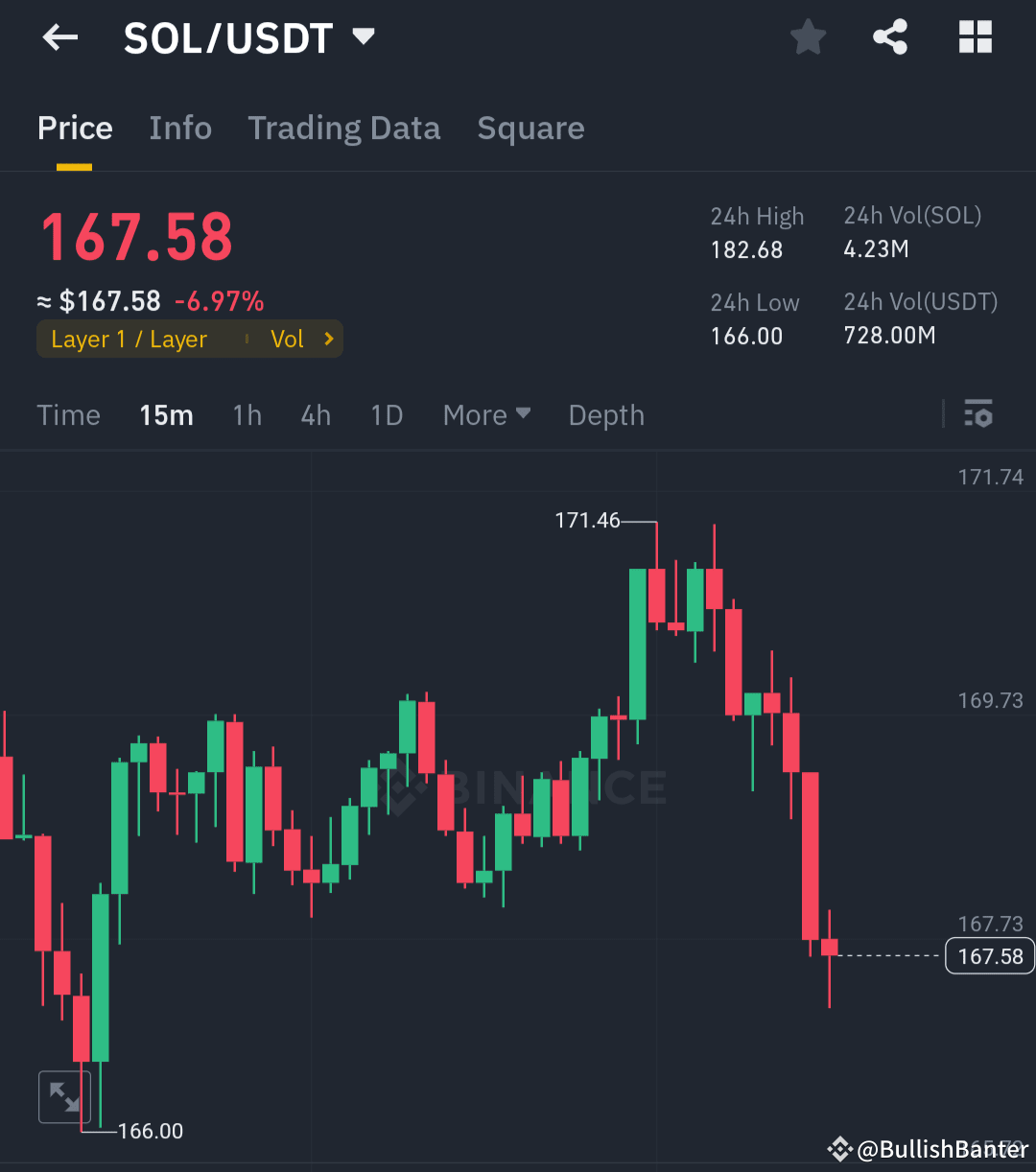Add SOL/USDT to favorites via star icon
This screenshot has width=1036, height=1172.
(x=808, y=36)
